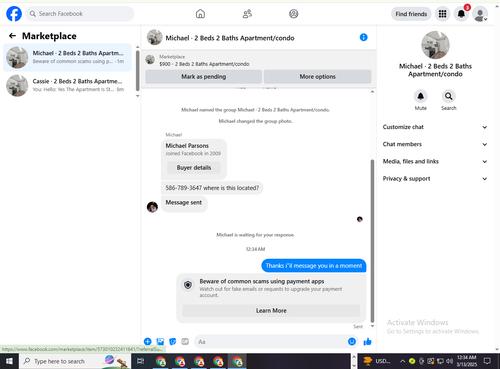This screenshot has width=500, height=369.
Task: Go to the Home feed icon
Action: click(200, 14)
